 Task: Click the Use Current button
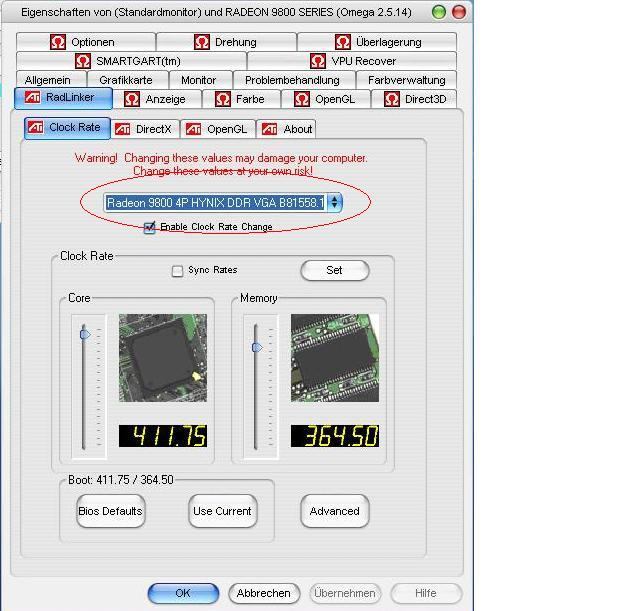pos(223,511)
